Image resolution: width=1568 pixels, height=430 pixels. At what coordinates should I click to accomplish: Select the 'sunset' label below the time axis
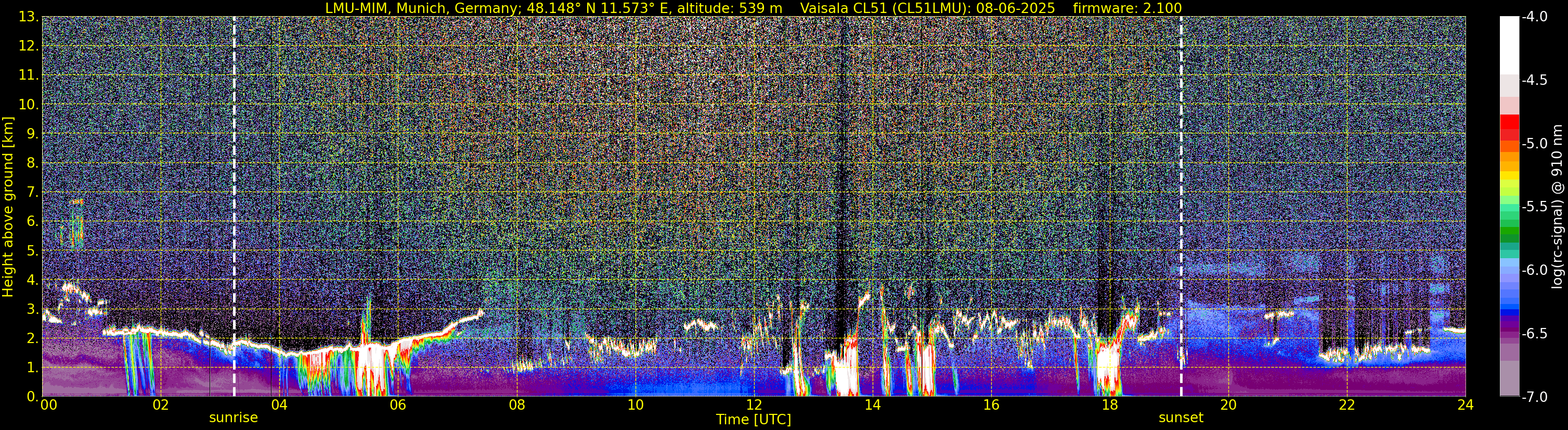(x=1181, y=418)
